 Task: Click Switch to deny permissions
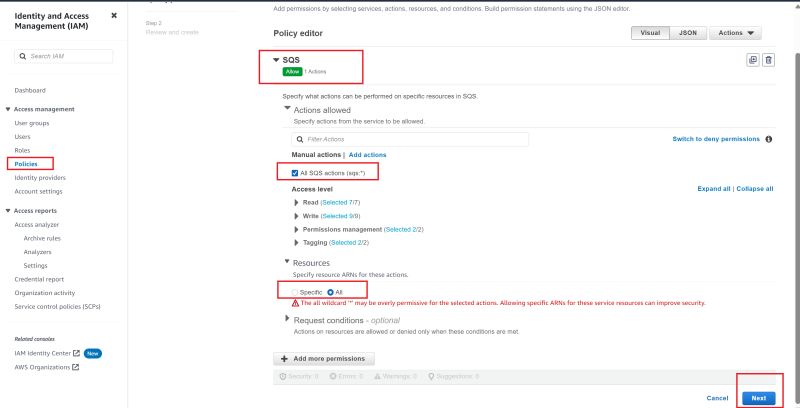[x=716, y=139]
